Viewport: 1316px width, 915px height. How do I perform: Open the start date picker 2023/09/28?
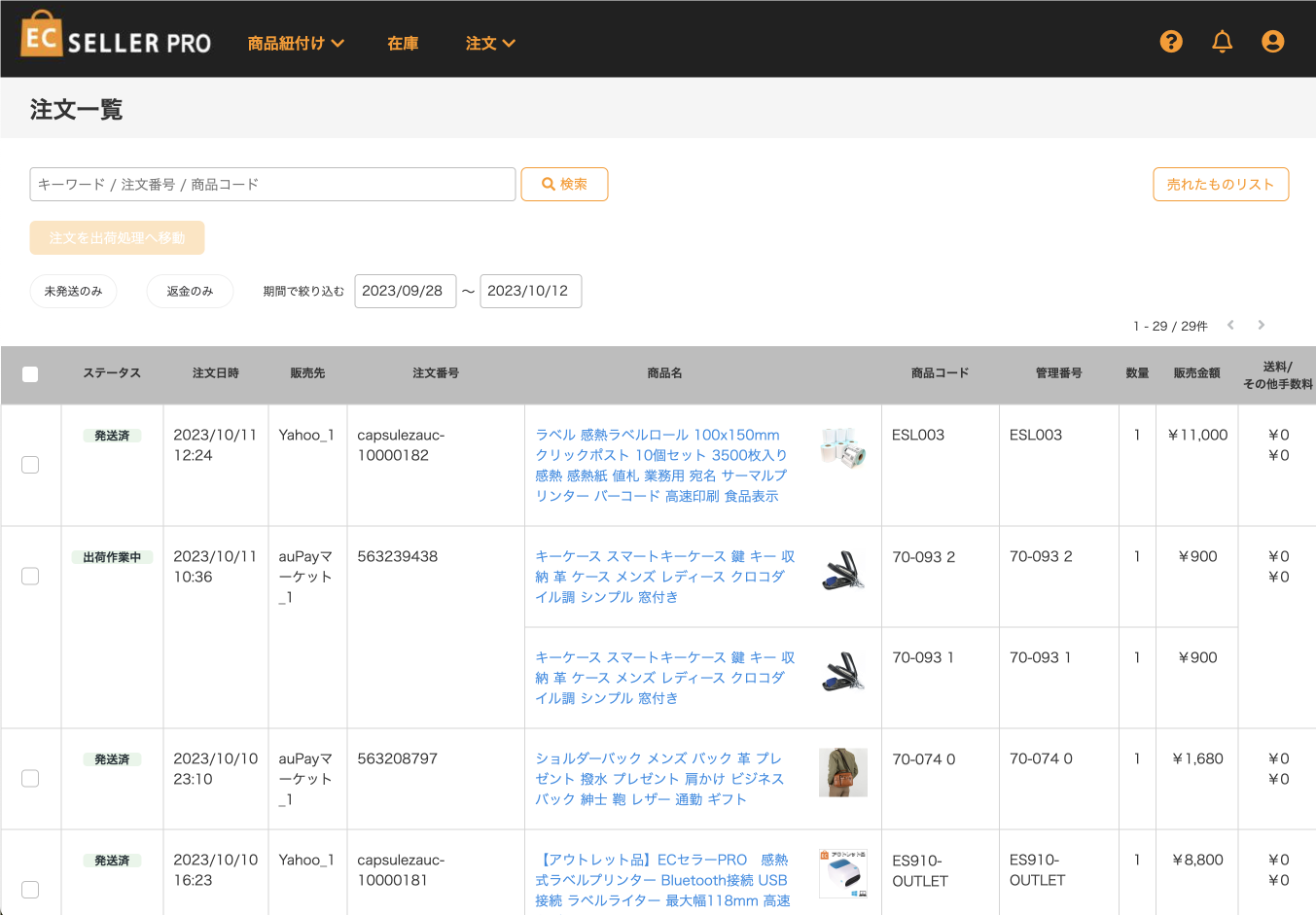pos(405,291)
